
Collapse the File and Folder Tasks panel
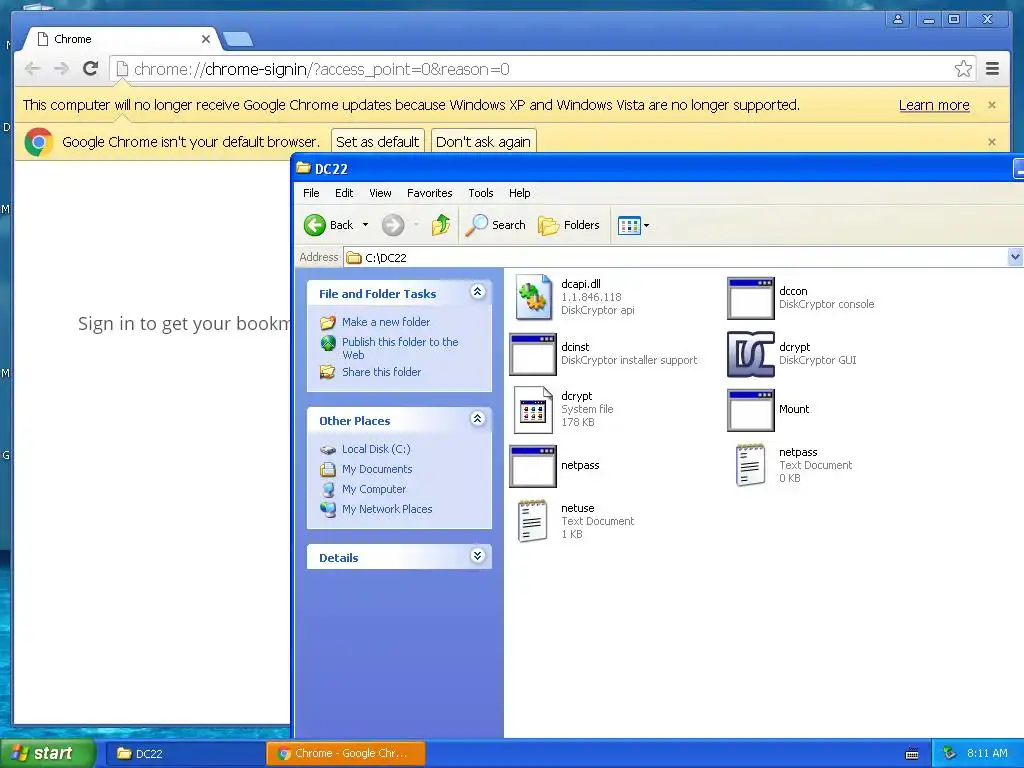(477, 292)
